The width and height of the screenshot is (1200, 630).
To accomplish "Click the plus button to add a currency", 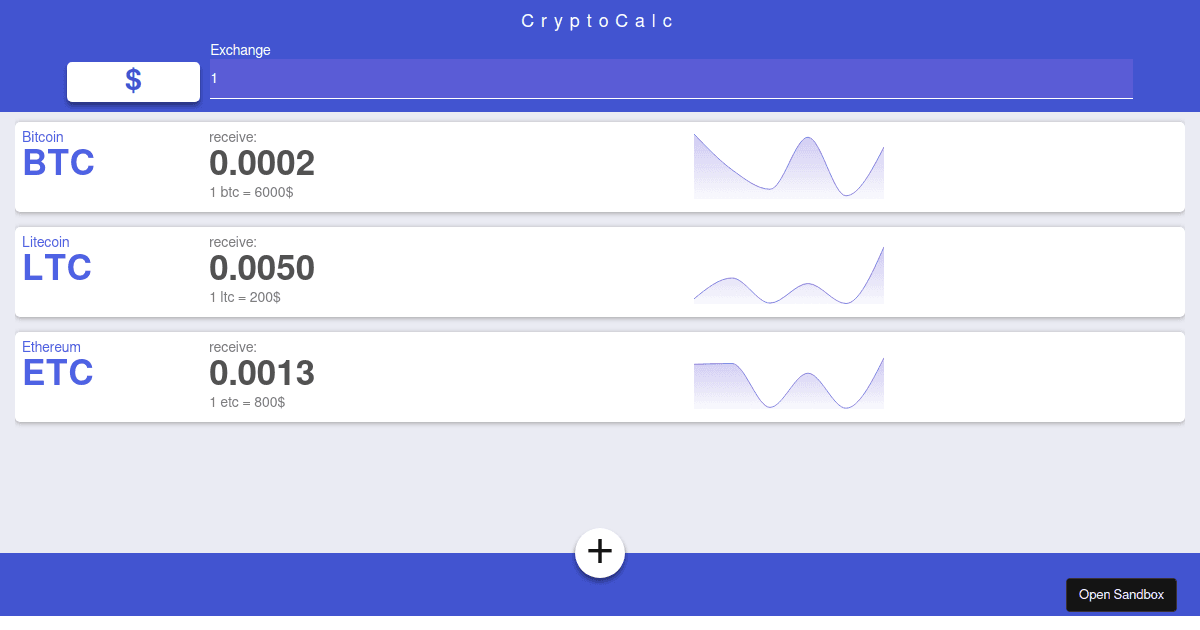I will (x=599, y=552).
